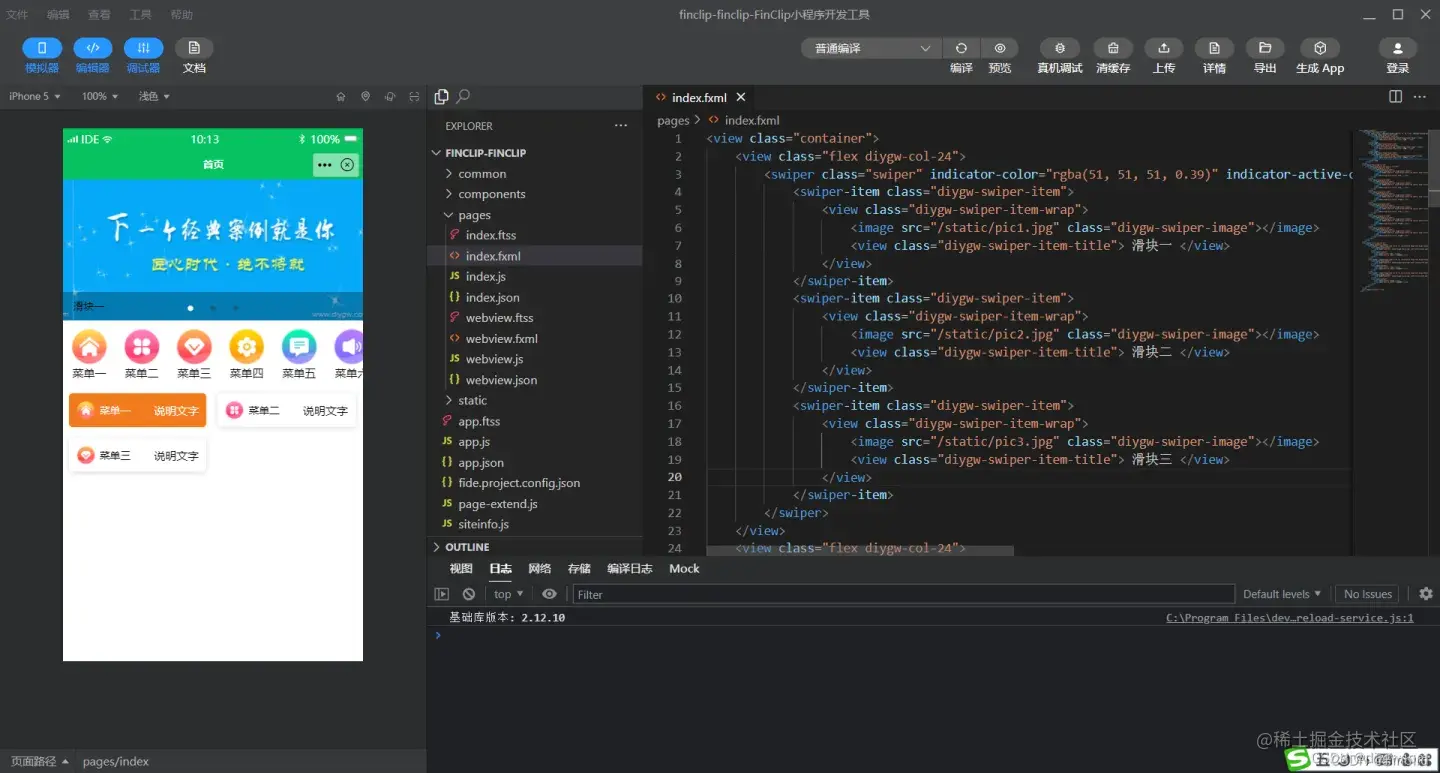Open the 普通编译 compile mode dropdown

(870, 48)
